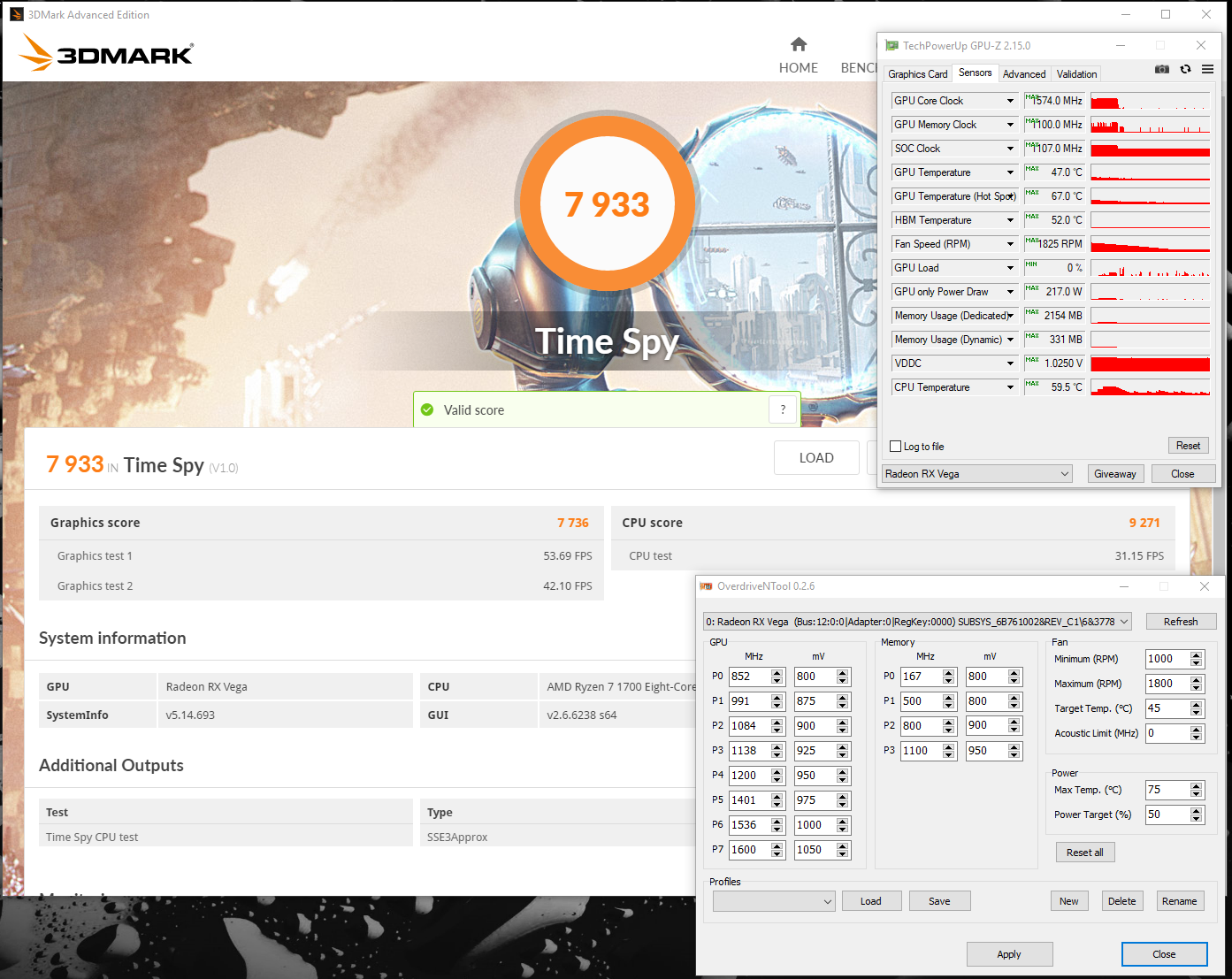Click the 3DMark Advanced Edition title icon
This screenshot has height=979, width=1232.
tap(16, 14)
